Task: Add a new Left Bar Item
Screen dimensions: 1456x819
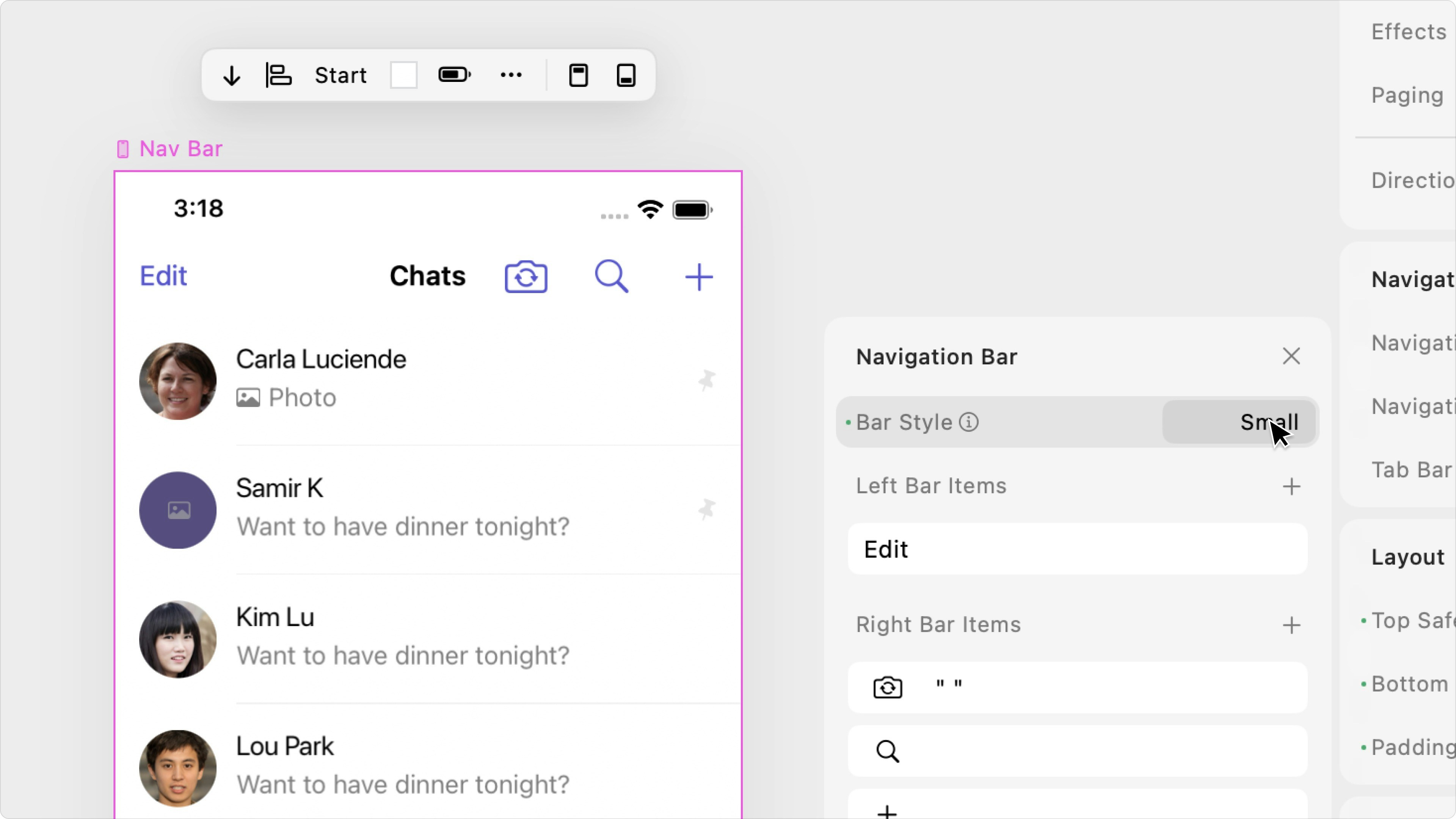Action: 1291,486
